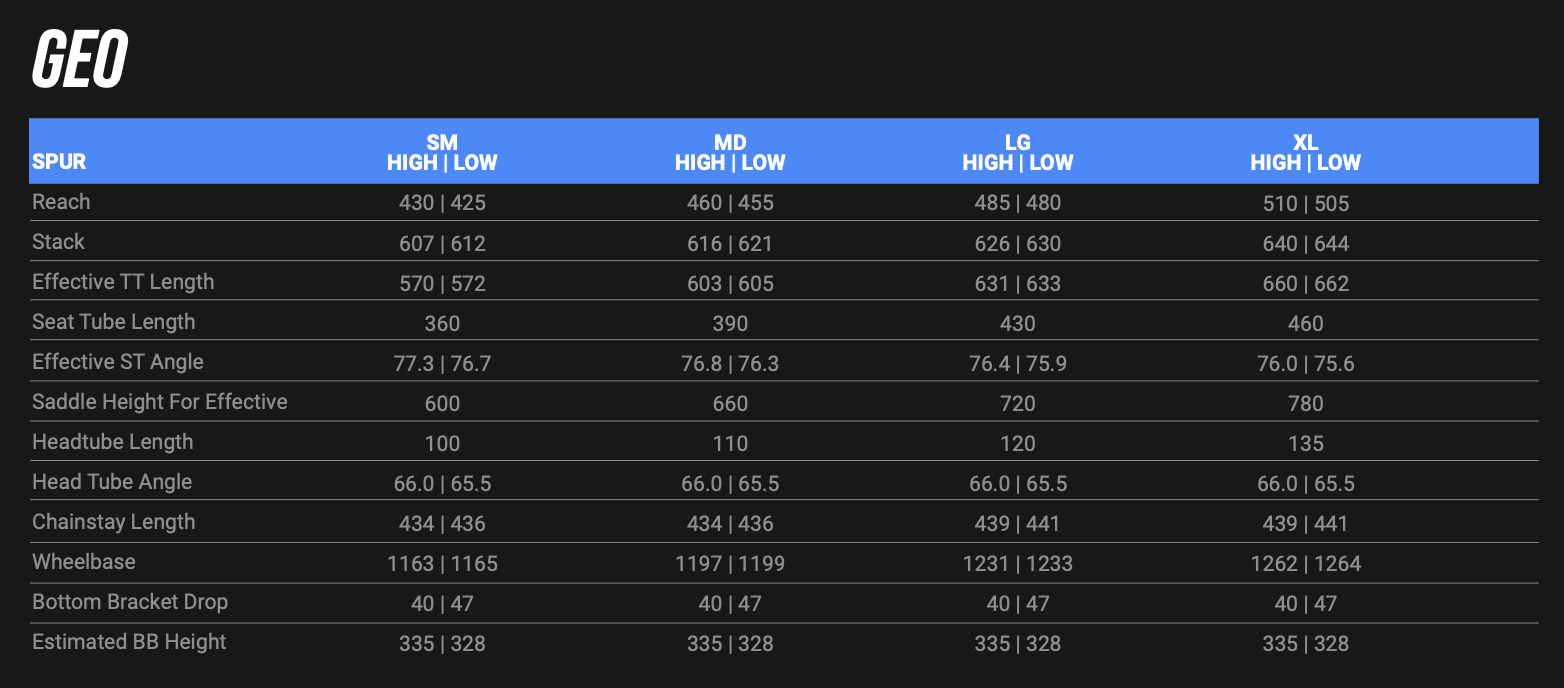Click the Saddle Height For Effective label
Viewport: 1564px width, 688px height.
pyautogui.click(x=159, y=402)
